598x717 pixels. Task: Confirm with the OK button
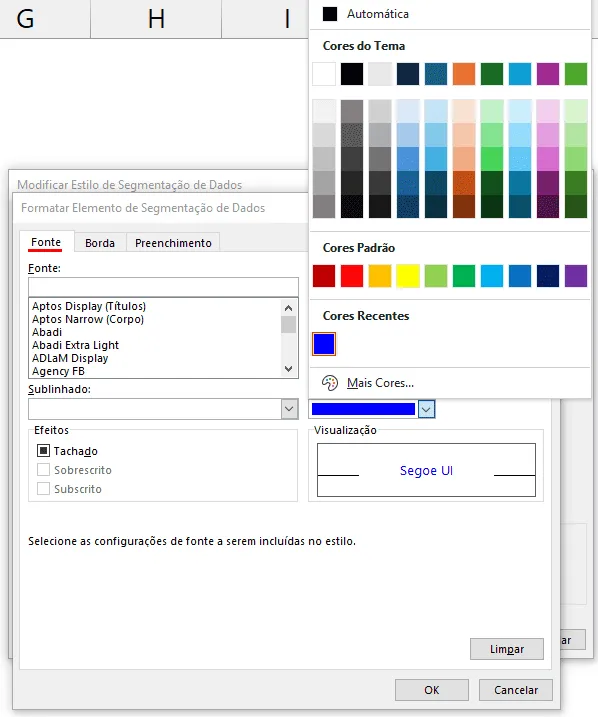pyautogui.click(x=432, y=690)
